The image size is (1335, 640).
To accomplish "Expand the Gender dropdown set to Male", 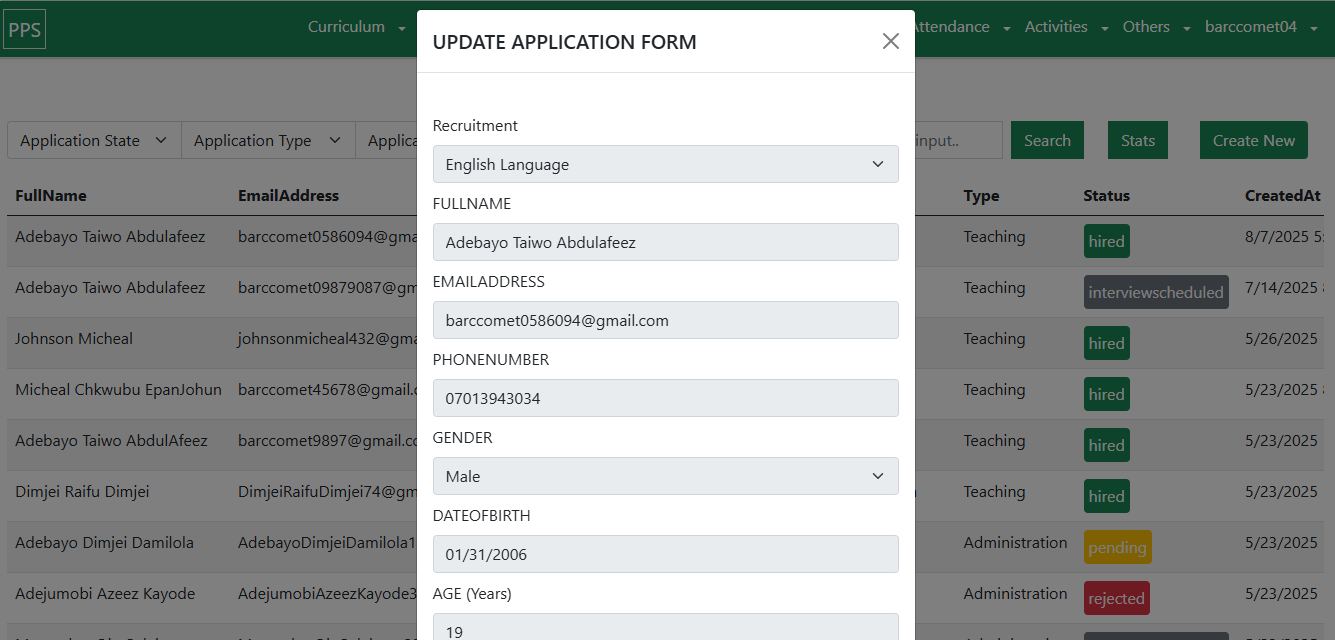I will [x=665, y=476].
